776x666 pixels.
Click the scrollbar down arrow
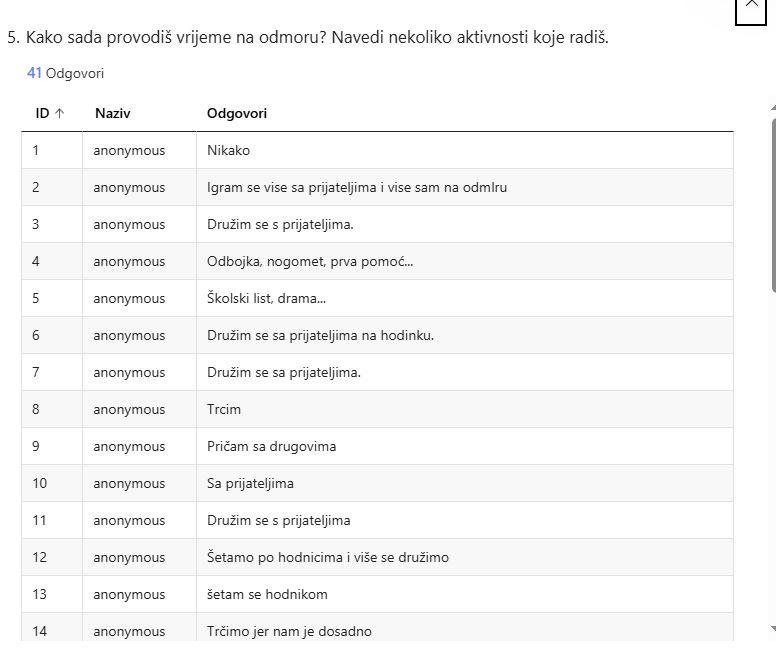(x=771, y=628)
